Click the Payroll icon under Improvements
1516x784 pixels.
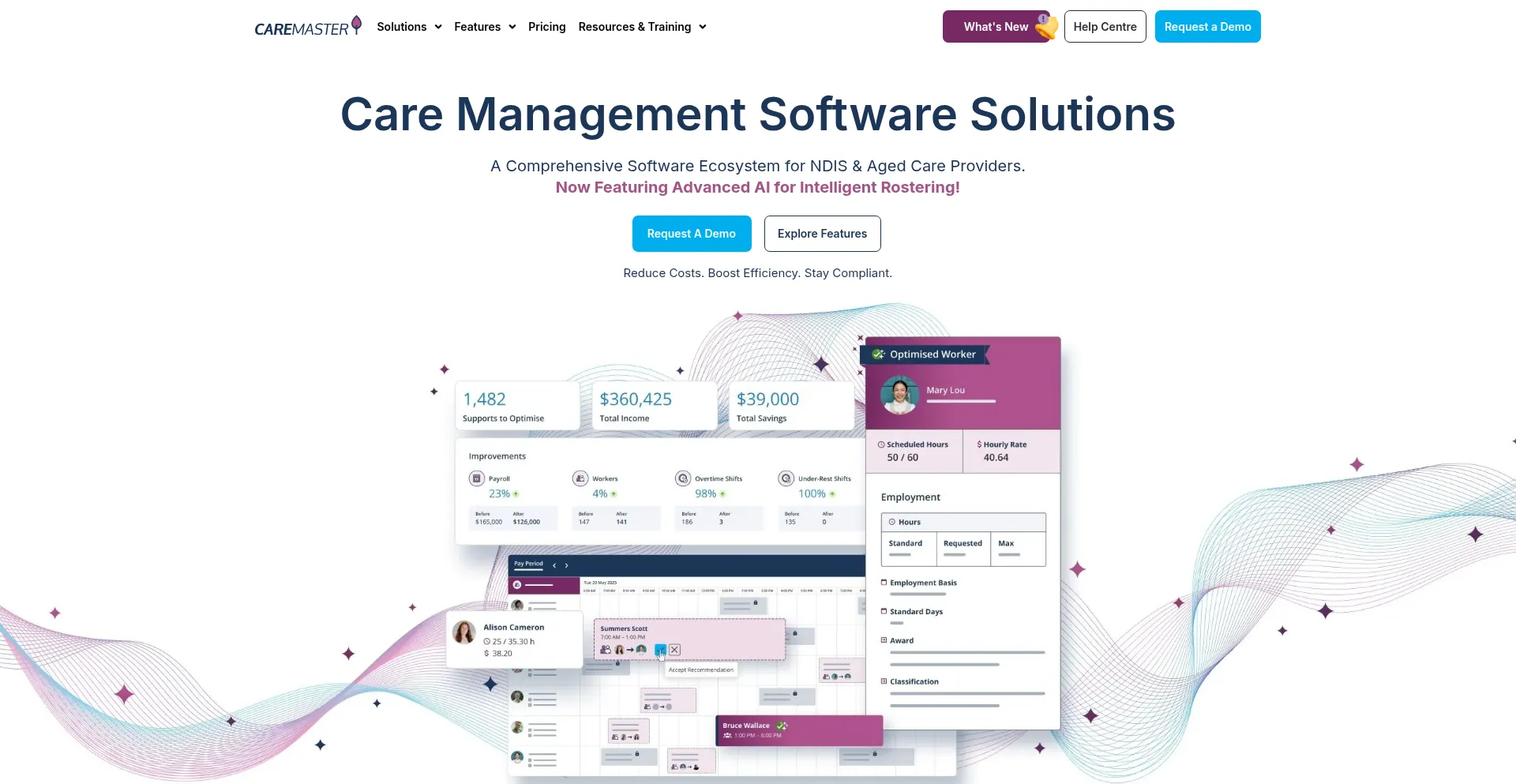477,478
